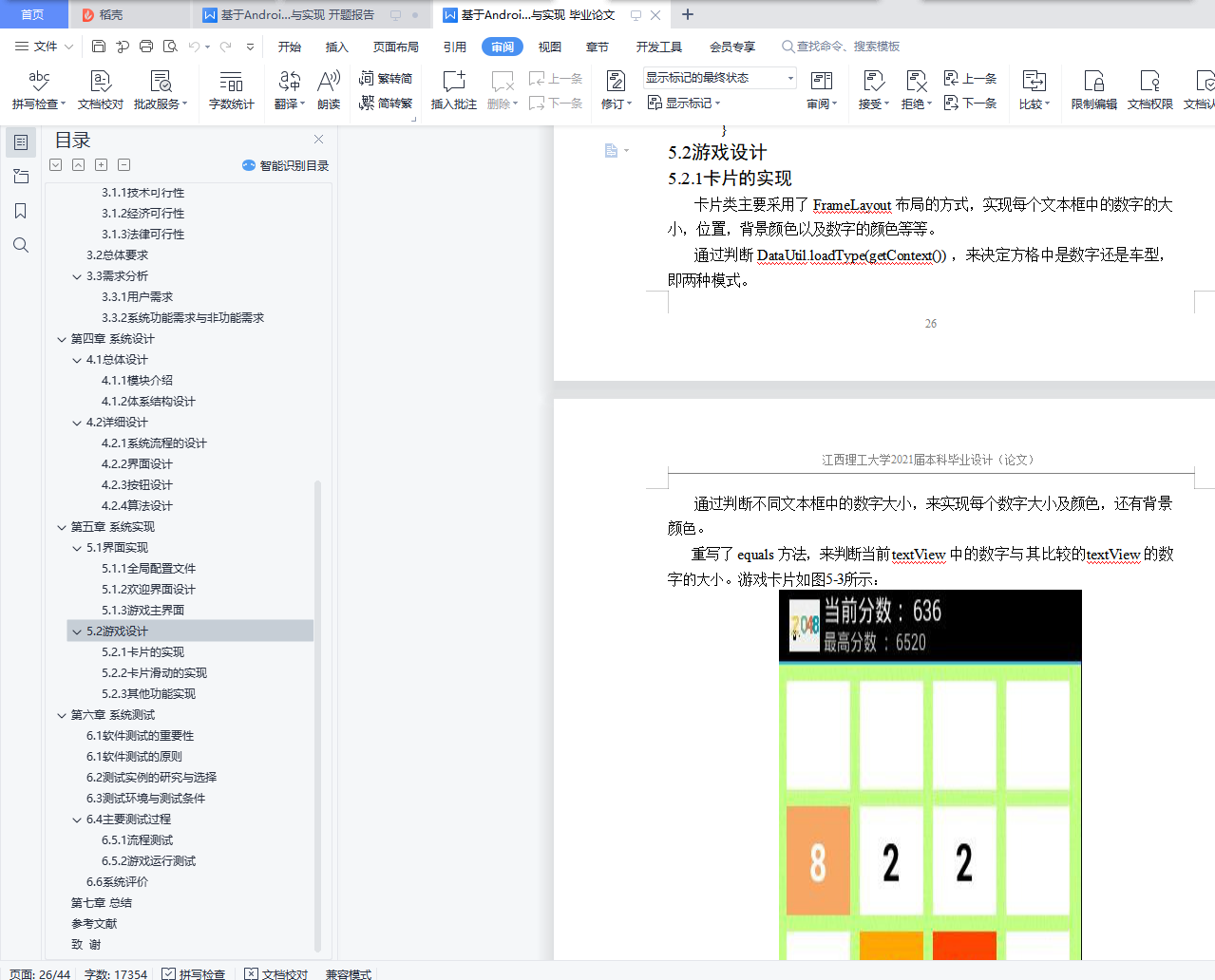The width and height of the screenshot is (1215, 980).
Task: Collapse the 第四章 系统设计 node
Action: (62, 339)
